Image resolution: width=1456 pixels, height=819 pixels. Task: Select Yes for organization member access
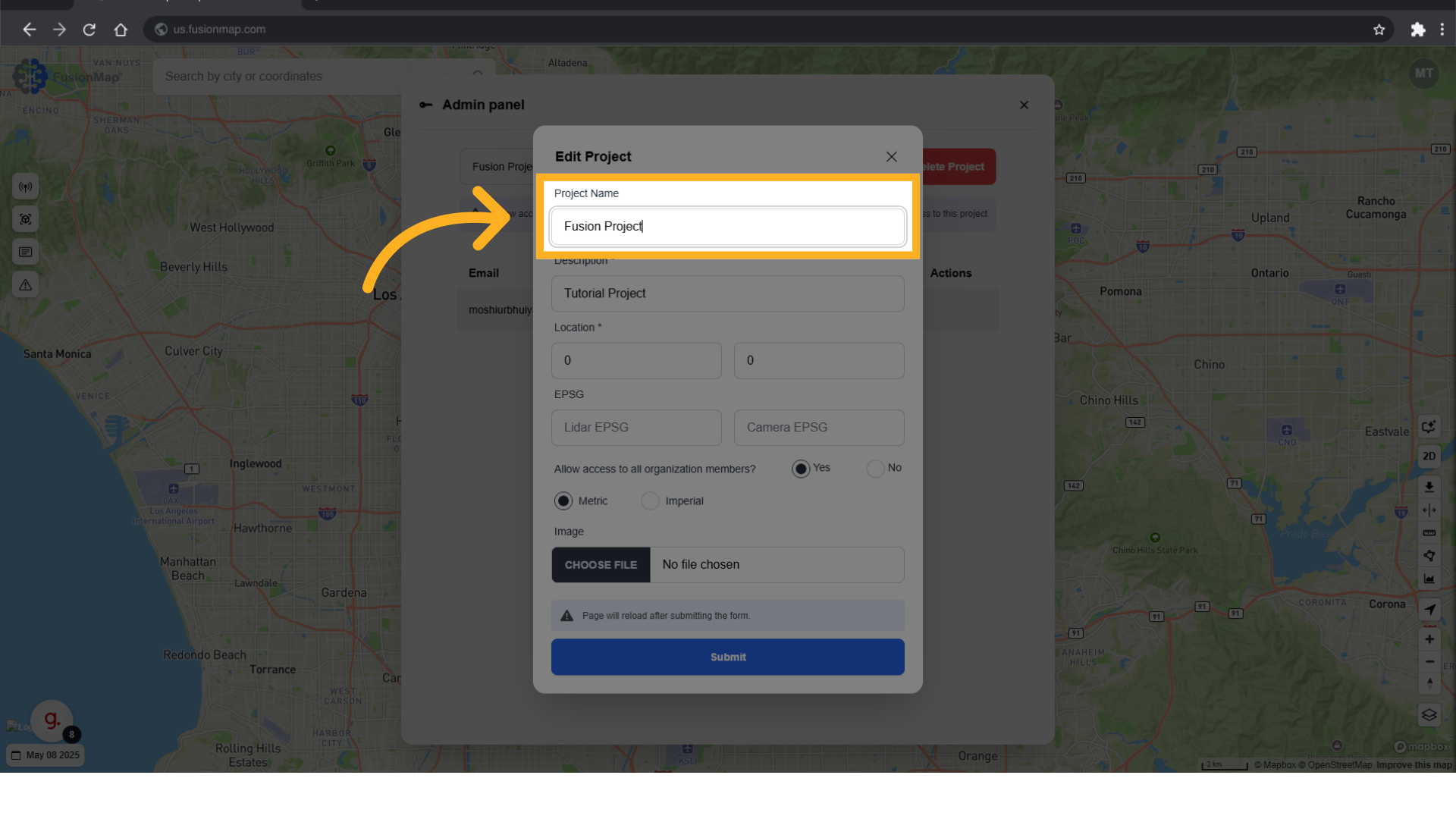coord(800,469)
